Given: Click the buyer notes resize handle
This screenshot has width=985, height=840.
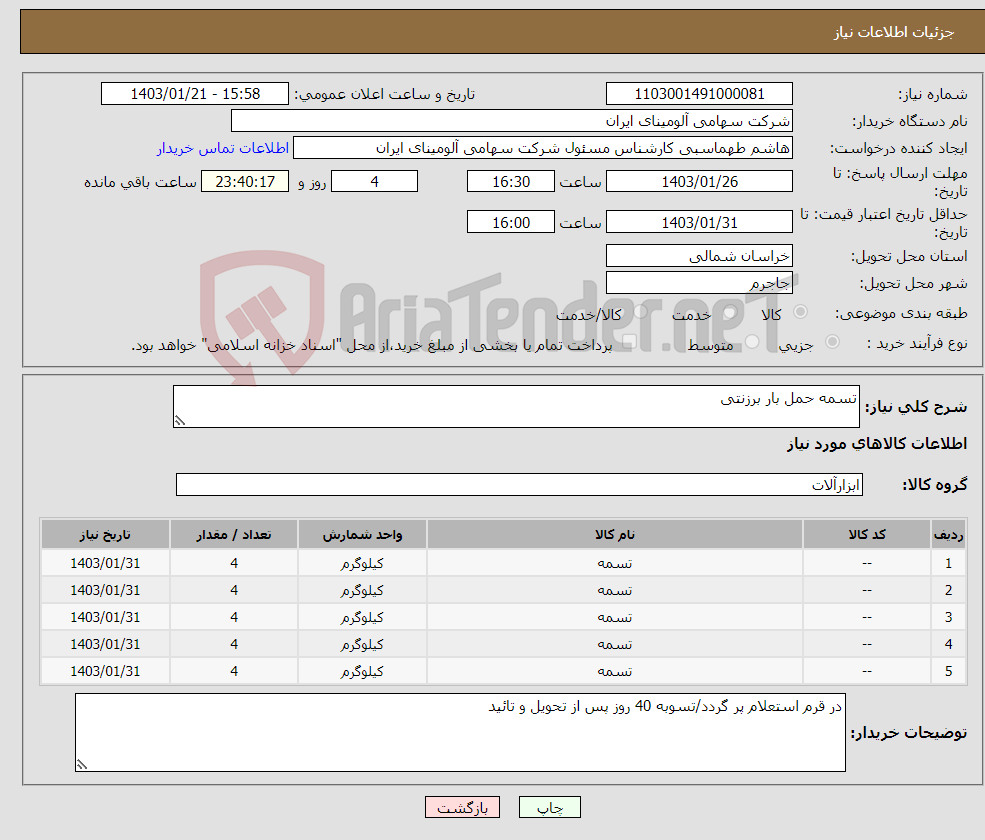Looking at the screenshot, I should 82,765.
